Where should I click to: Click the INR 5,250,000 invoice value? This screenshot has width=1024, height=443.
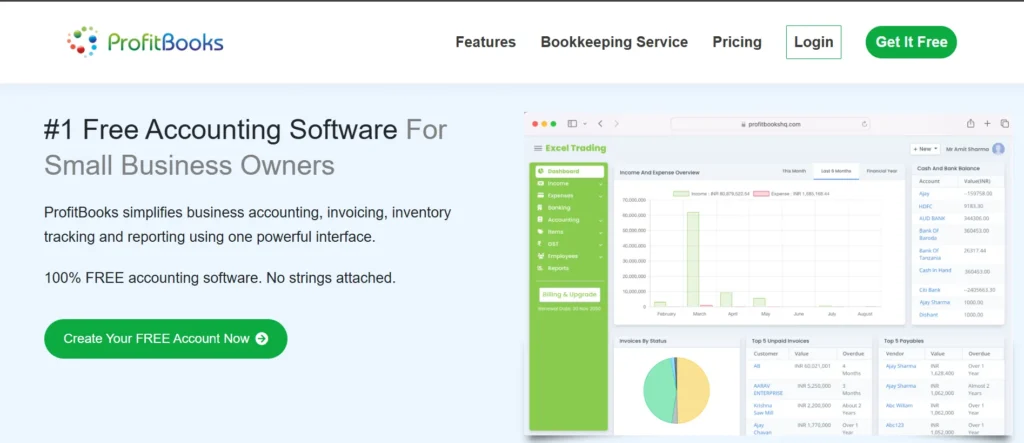coord(813,386)
